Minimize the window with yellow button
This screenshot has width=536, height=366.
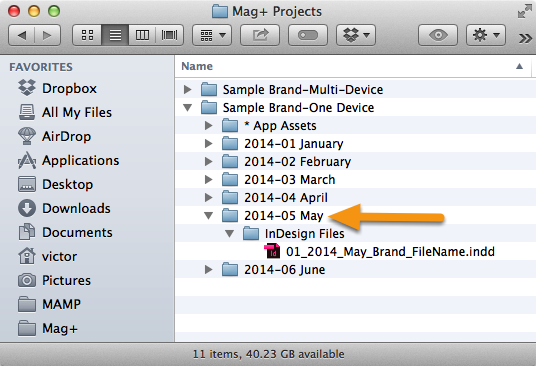(x=34, y=11)
